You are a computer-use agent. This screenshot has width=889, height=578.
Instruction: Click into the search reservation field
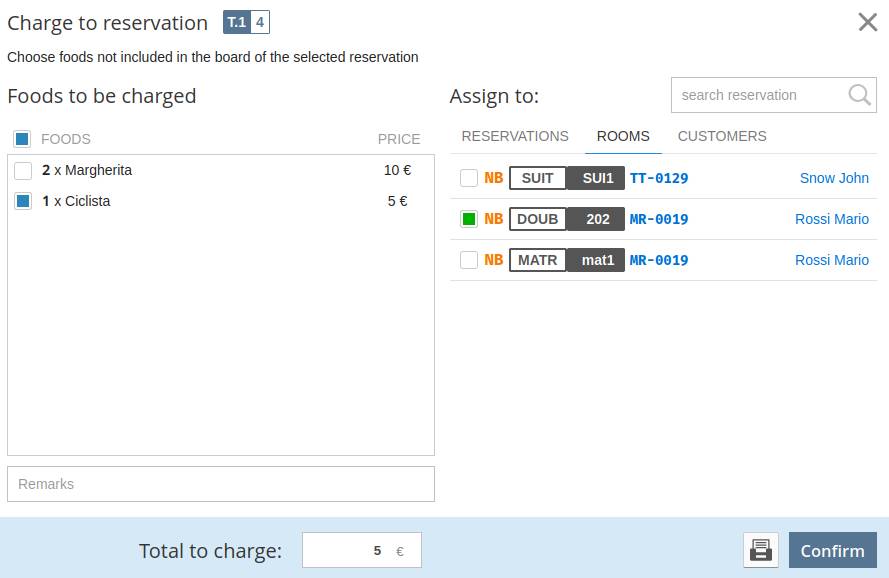(x=755, y=95)
